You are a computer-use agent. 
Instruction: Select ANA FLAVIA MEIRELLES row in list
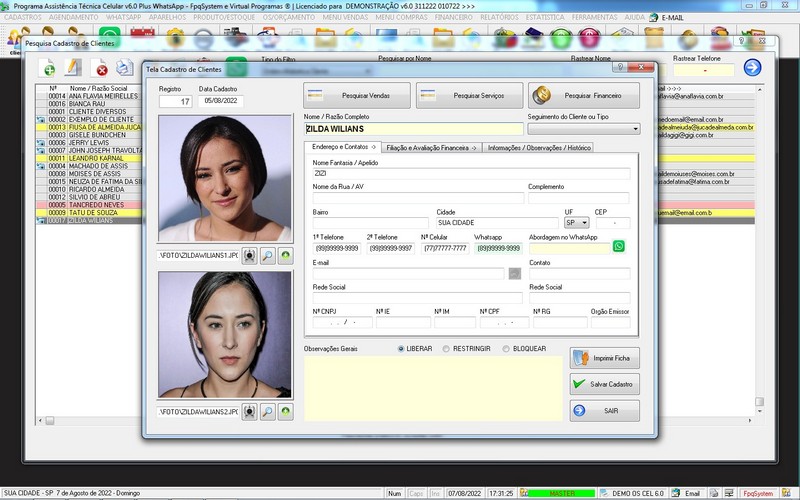[x=89, y=96]
